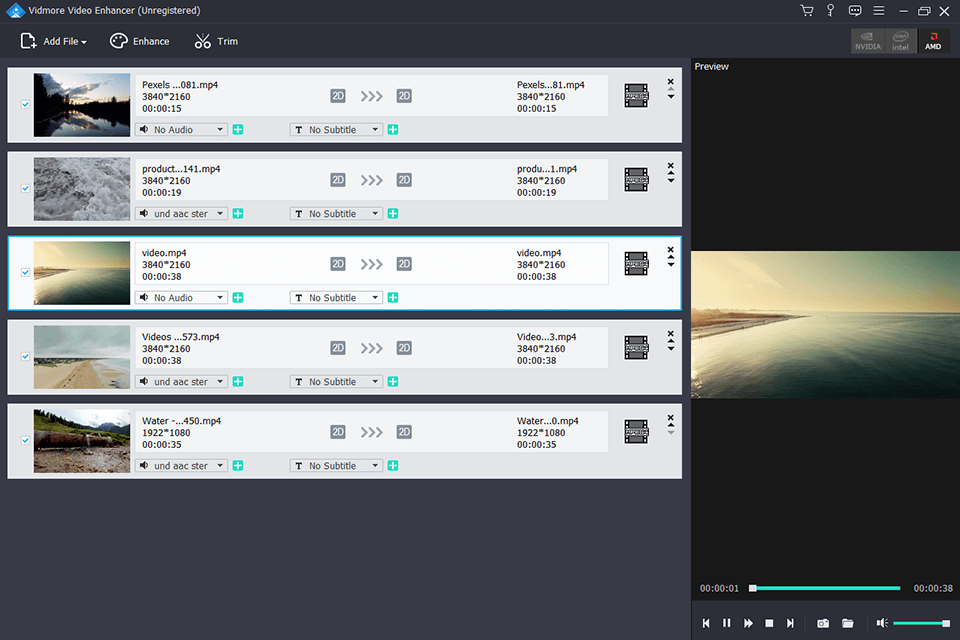Toggle source 2D mode for Water -...450.mp4
The image size is (960, 640).
tap(338, 432)
